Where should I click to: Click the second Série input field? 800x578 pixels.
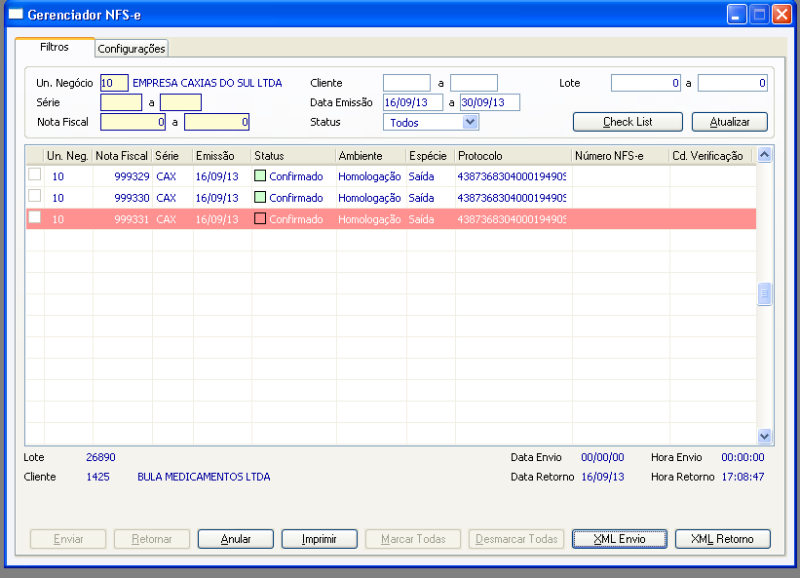coord(181,103)
